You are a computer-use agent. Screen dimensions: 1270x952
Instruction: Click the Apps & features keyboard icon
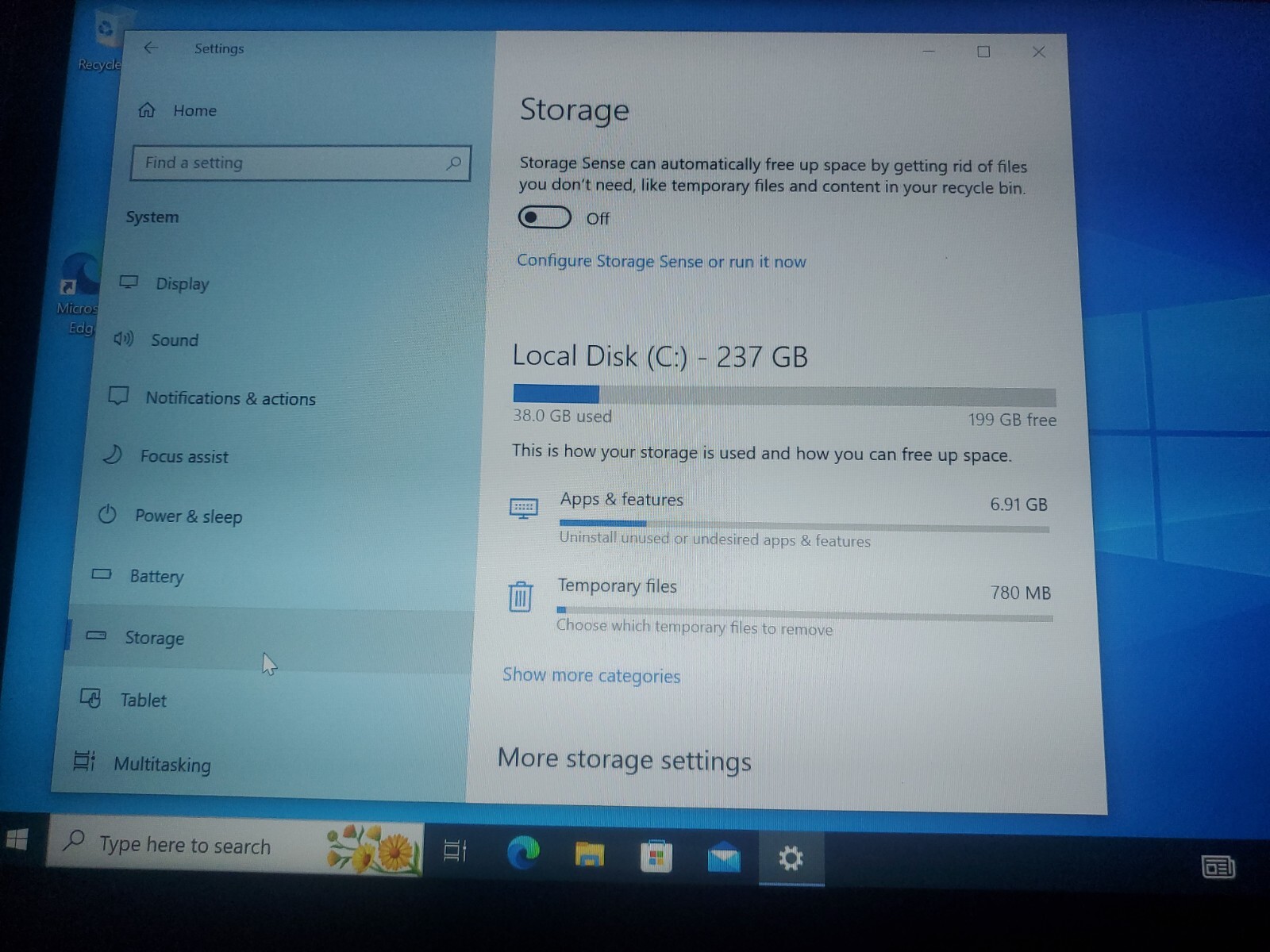(524, 509)
